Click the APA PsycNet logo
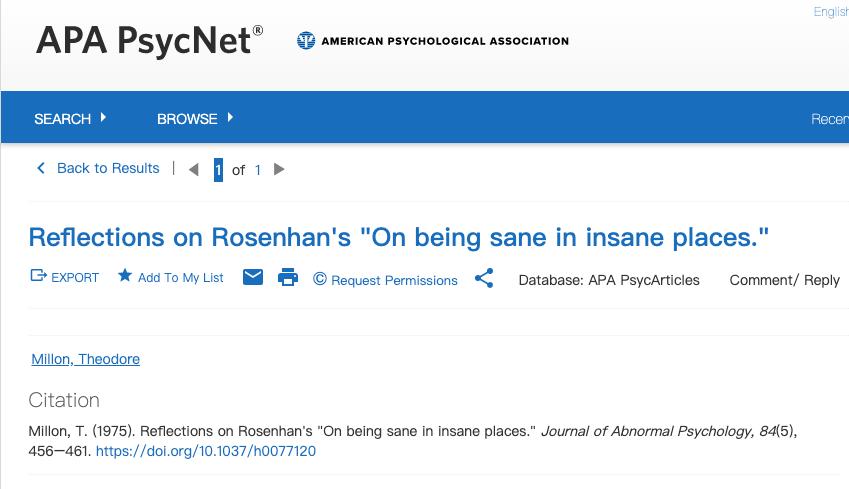Viewport: 849px width, 489px height. tap(150, 41)
